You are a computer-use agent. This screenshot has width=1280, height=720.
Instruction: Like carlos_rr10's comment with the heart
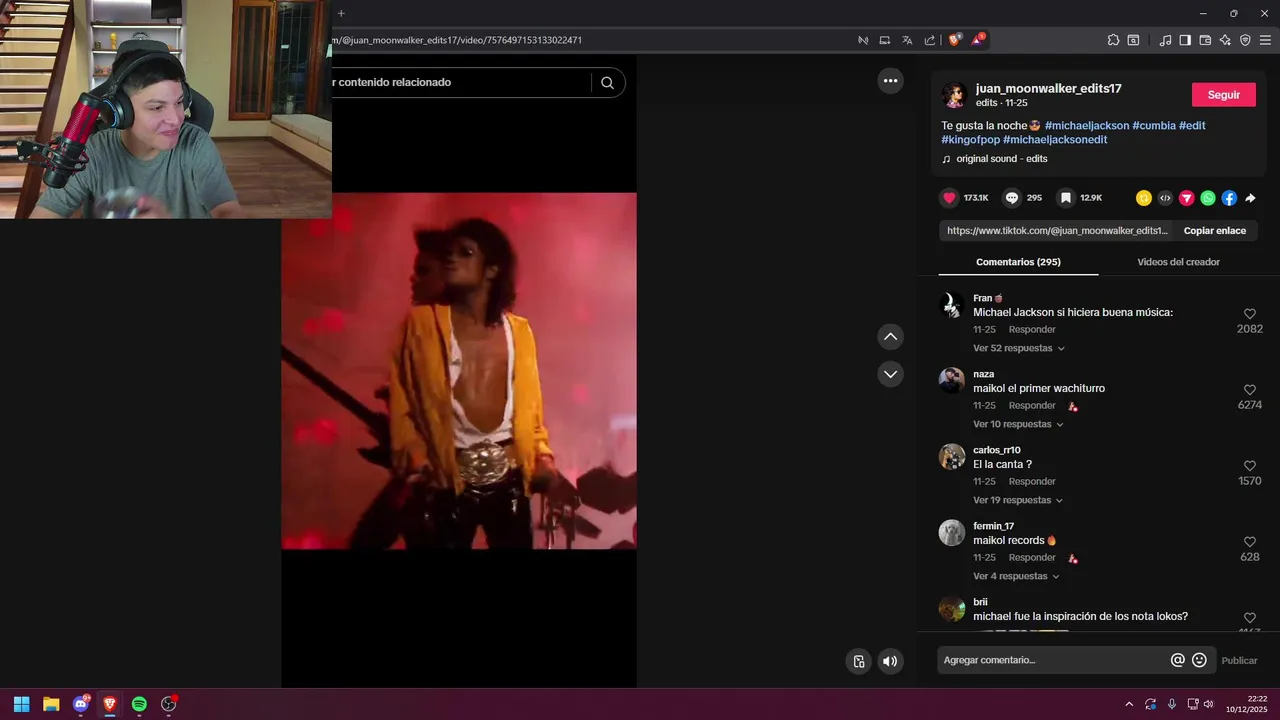[x=1249, y=466]
